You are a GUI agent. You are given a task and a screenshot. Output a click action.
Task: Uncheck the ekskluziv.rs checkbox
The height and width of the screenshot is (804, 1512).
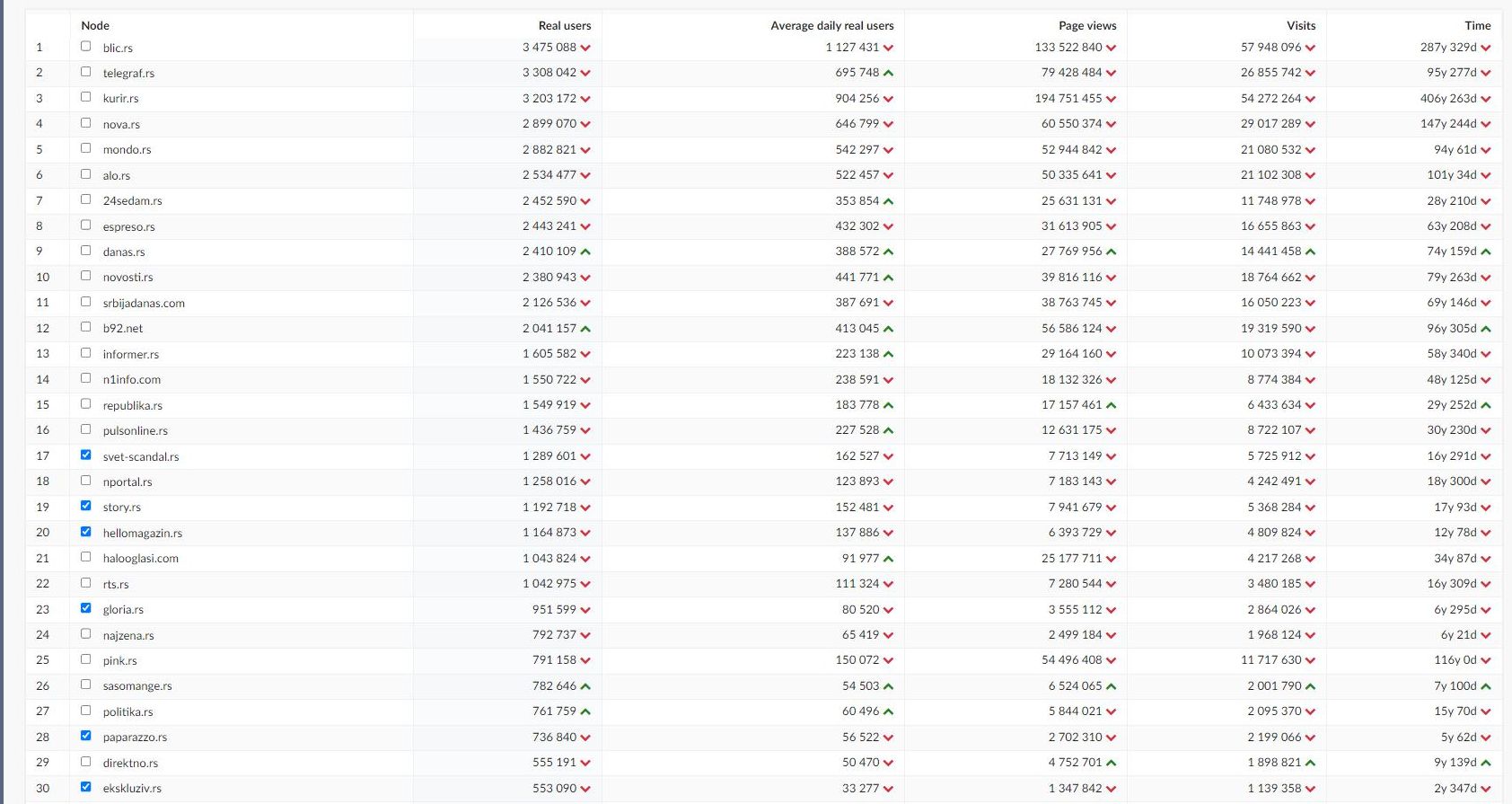(86, 787)
